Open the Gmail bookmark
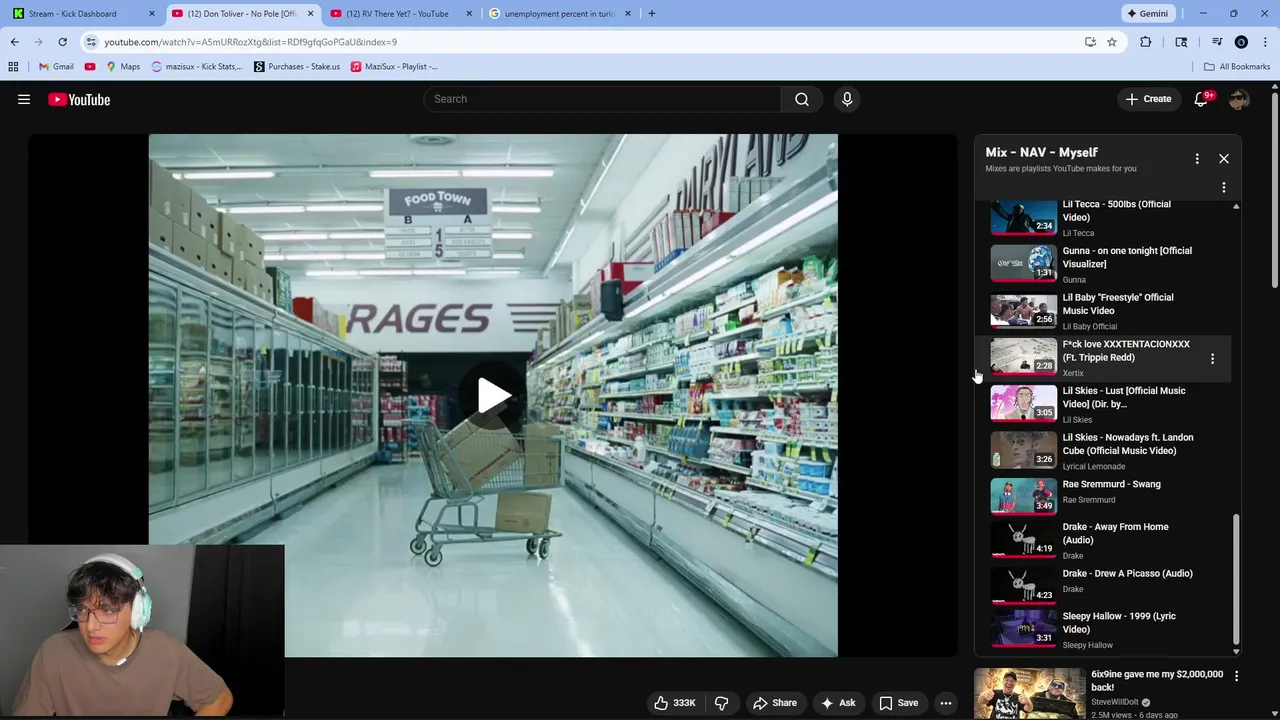Screen dimensions: 1280x720 56,66
